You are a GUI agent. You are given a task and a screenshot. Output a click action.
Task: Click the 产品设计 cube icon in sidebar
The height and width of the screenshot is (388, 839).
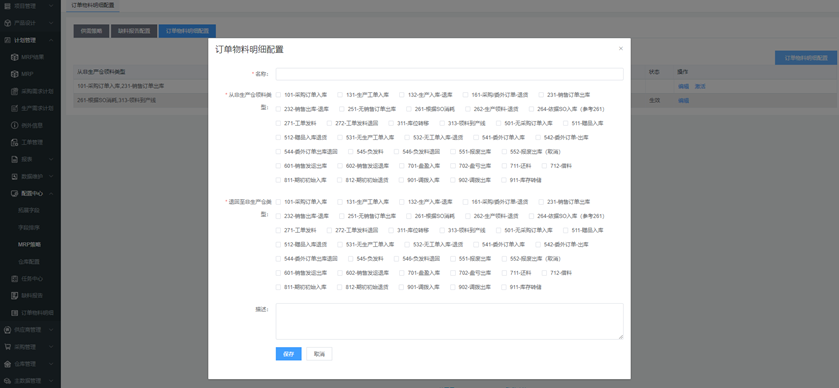(x=7, y=23)
